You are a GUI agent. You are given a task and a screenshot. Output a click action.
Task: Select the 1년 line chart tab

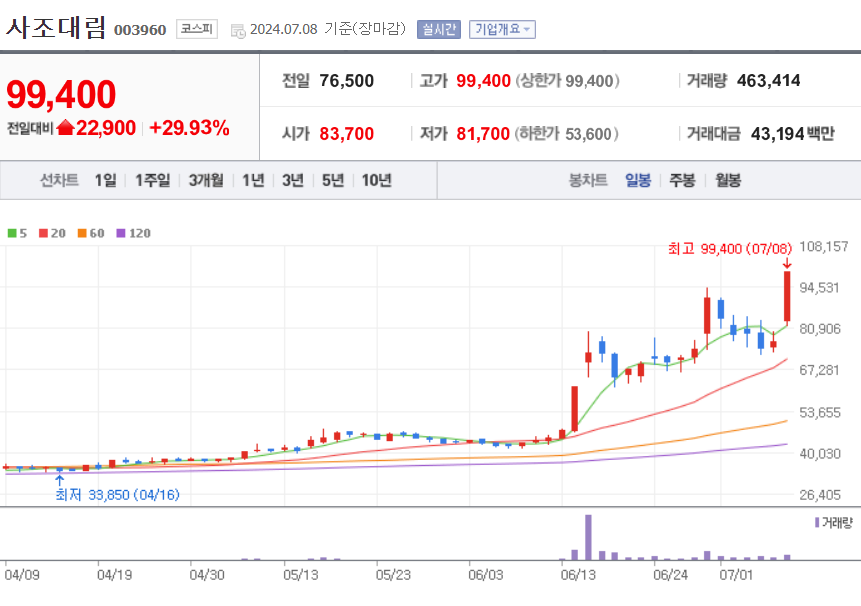pyautogui.click(x=253, y=180)
